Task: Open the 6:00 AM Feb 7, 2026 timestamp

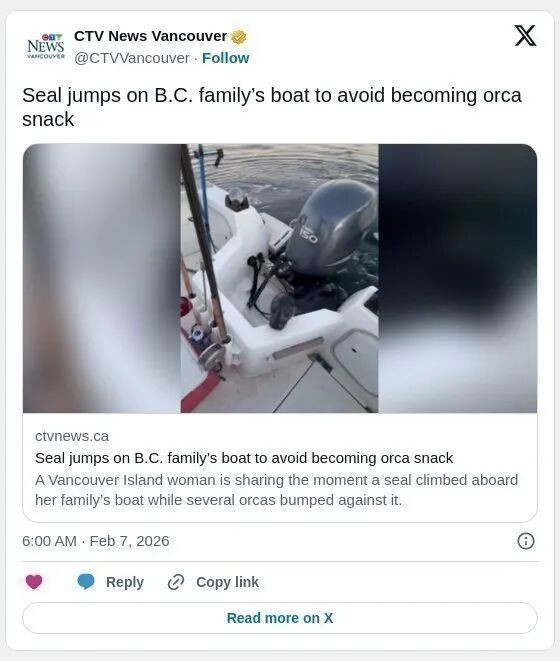Action: [x=96, y=541]
